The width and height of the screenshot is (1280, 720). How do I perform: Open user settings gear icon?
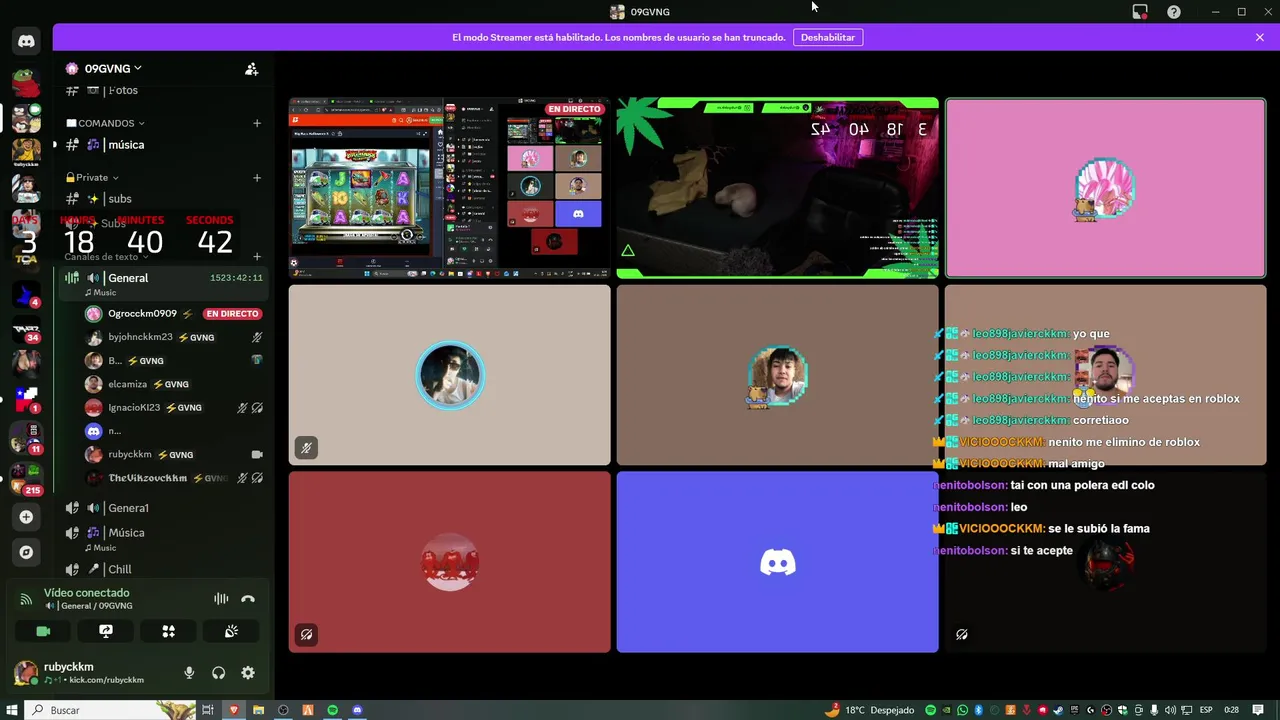248,673
